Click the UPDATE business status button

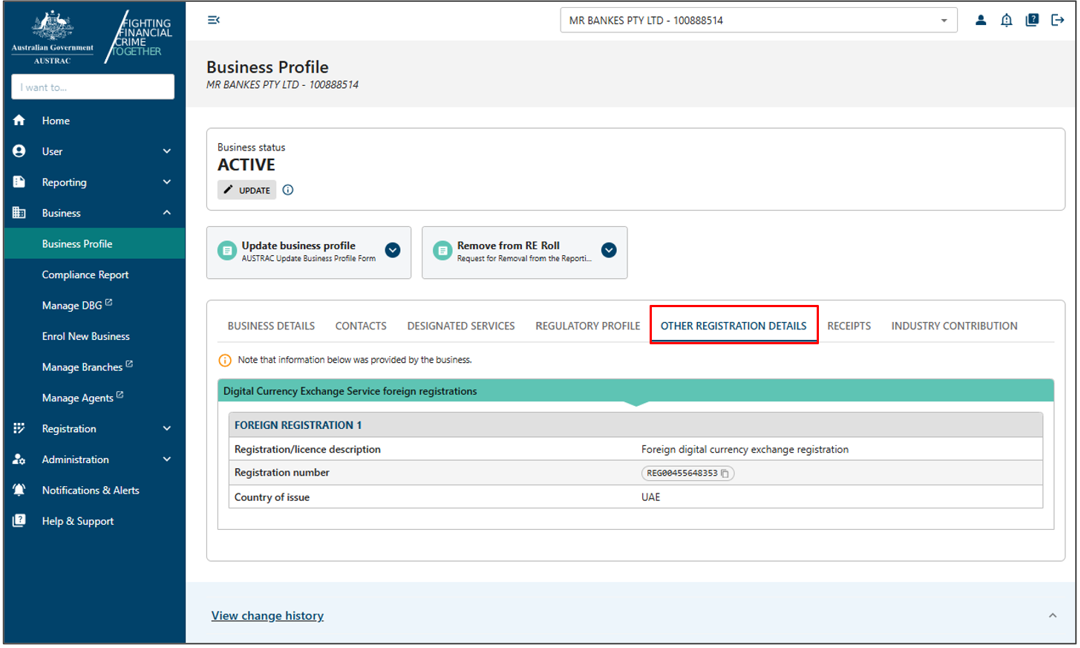click(x=246, y=189)
